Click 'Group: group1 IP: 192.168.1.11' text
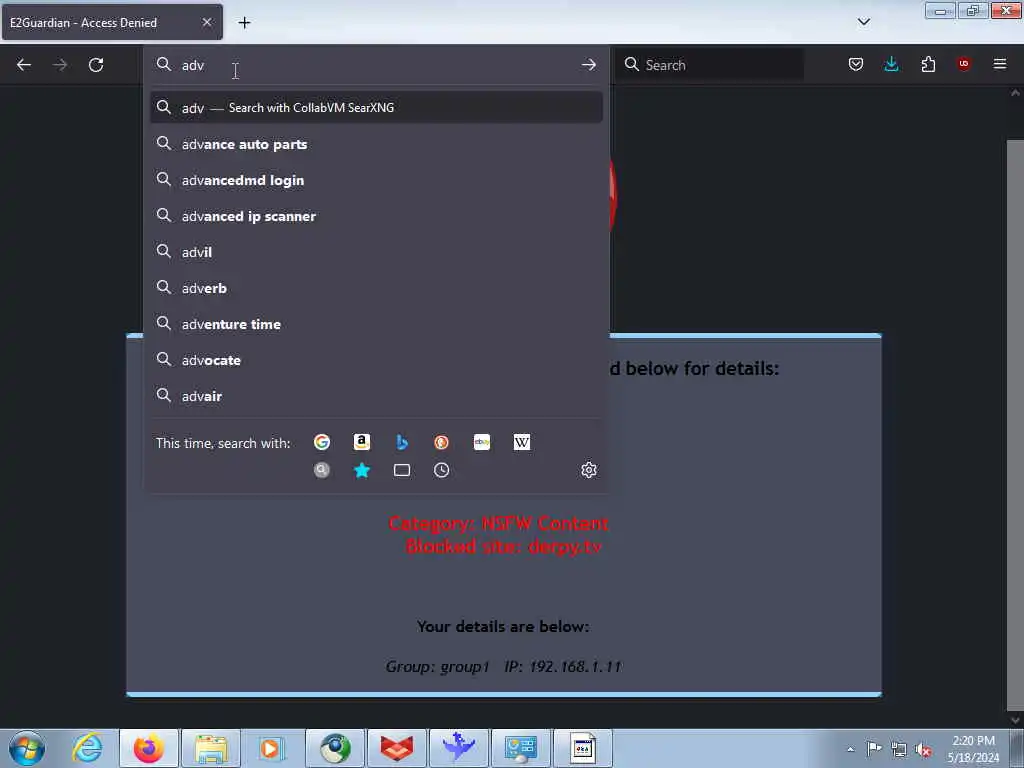 click(x=503, y=666)
